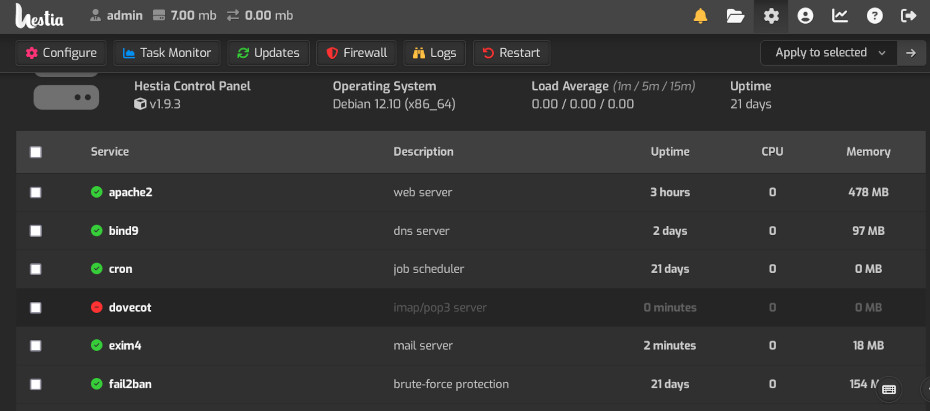930x411 pixels.
Task: Click the Hestia logo
Action: (x=39, y=15)
